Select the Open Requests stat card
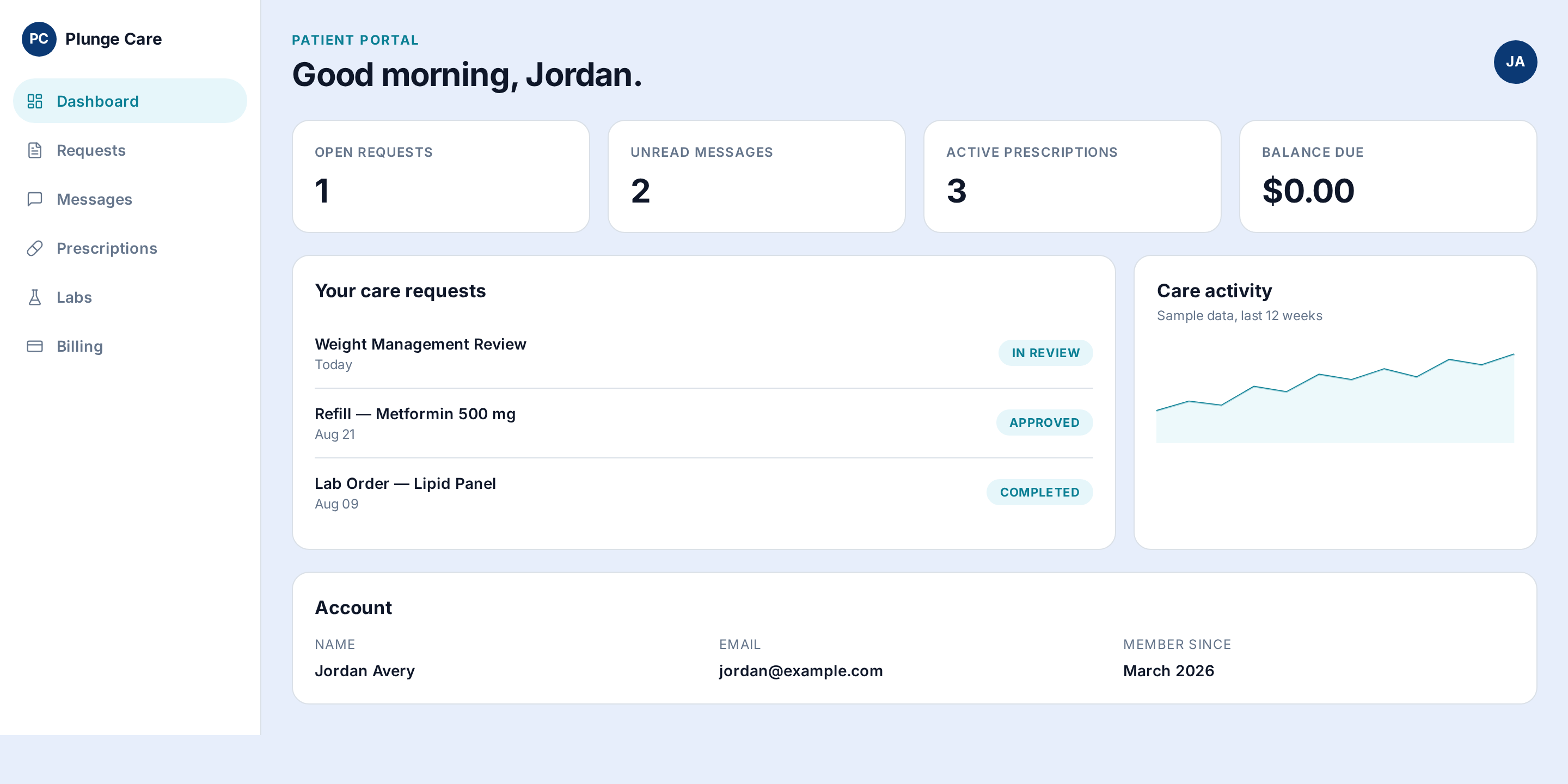 tap(440, 176)
